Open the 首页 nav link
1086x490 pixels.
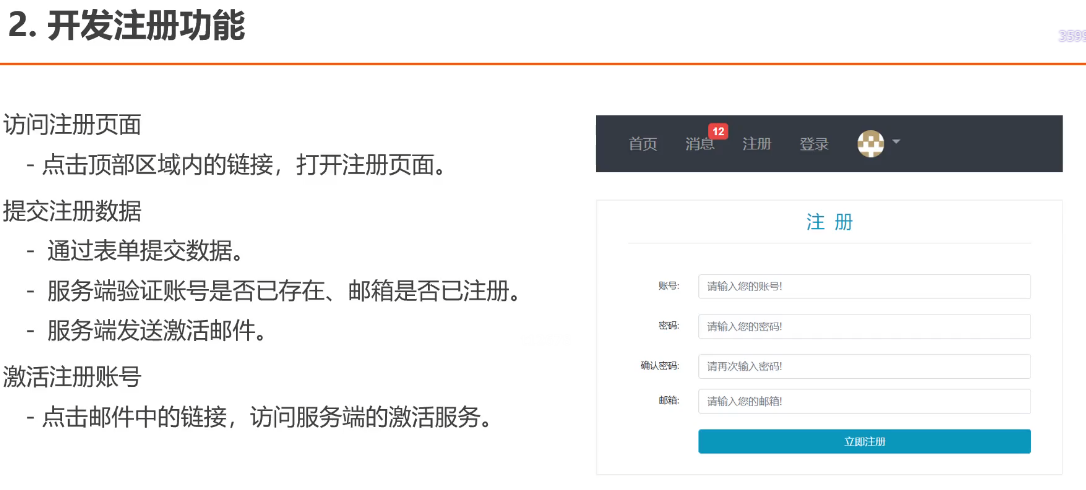pos(643,144)
